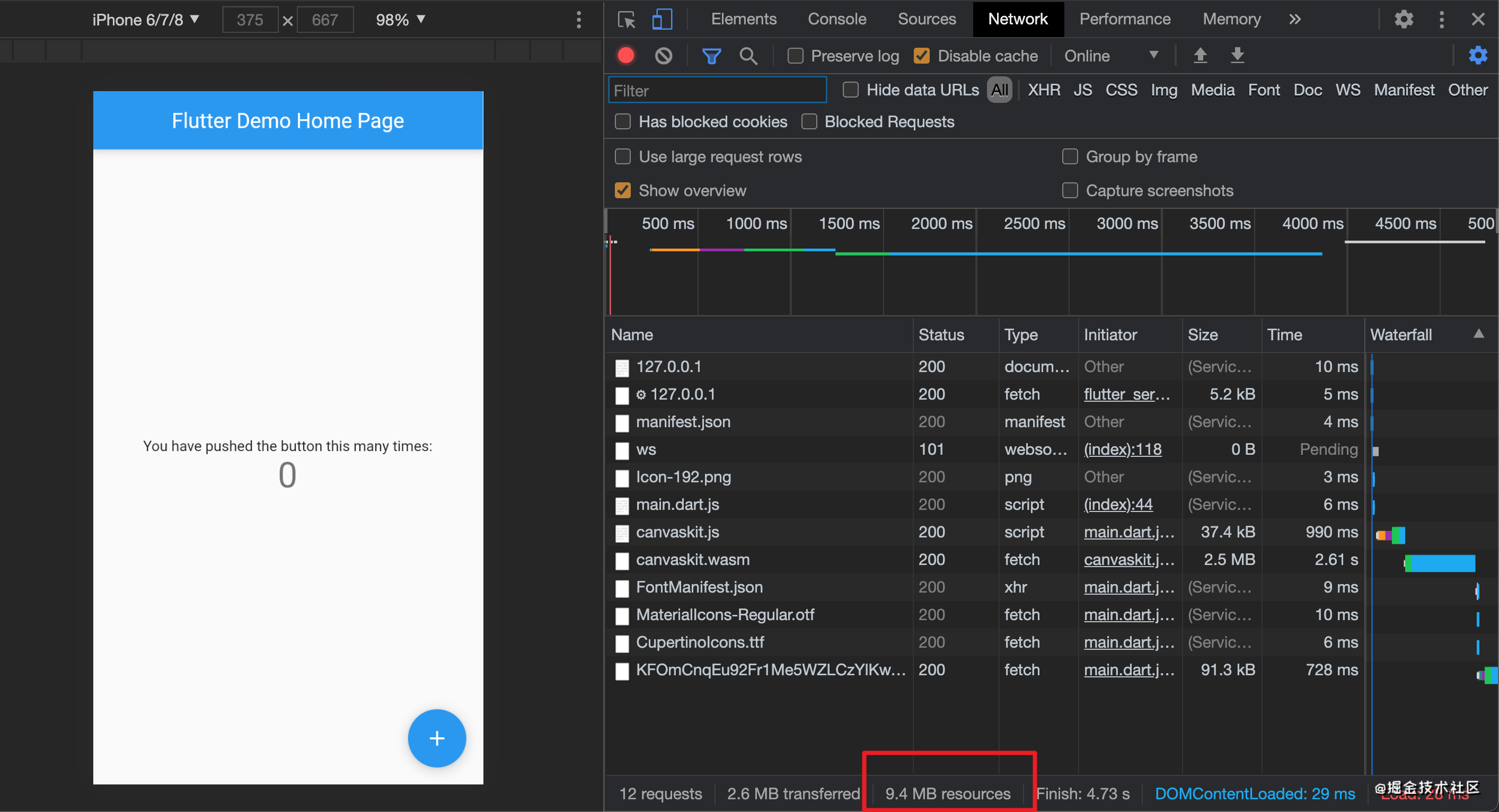The width and height of the screenshot is (1499, 812).
Task: Click the canvaskit.js waterfall bar
Action: point(1390,535)
